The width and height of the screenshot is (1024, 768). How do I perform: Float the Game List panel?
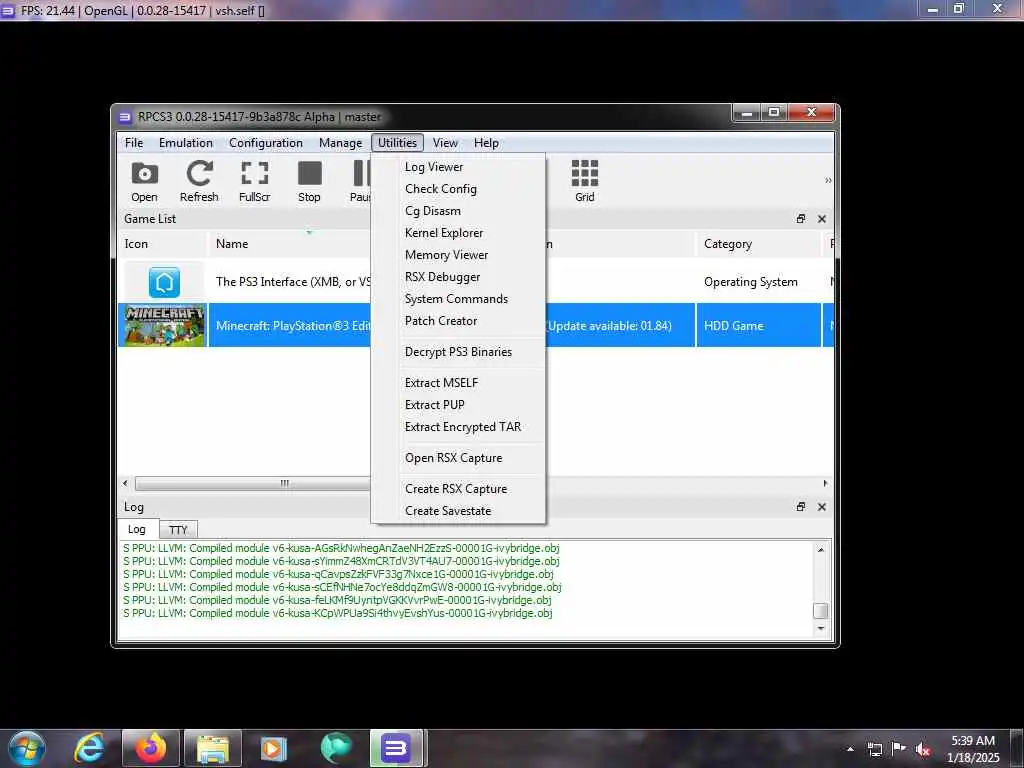click(x=801, y=219)
